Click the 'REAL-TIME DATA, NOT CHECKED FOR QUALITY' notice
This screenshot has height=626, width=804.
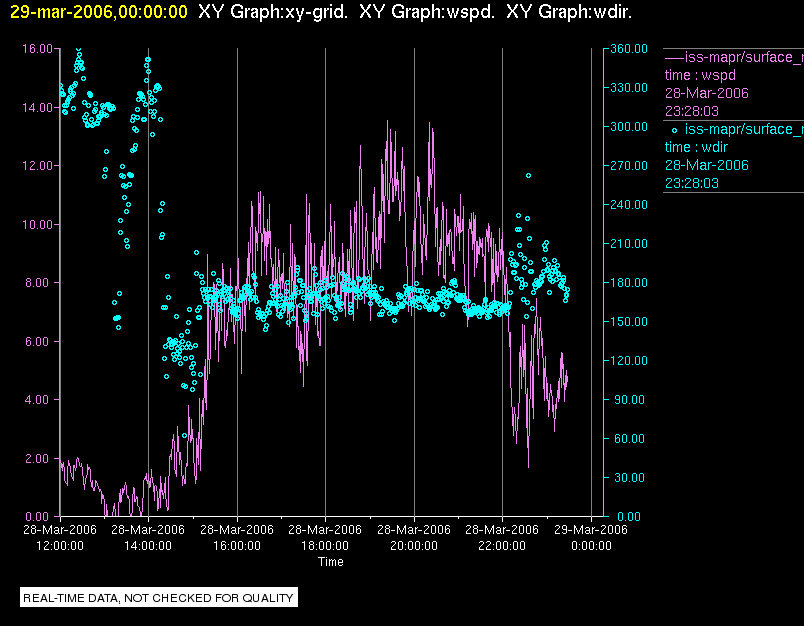158,598
